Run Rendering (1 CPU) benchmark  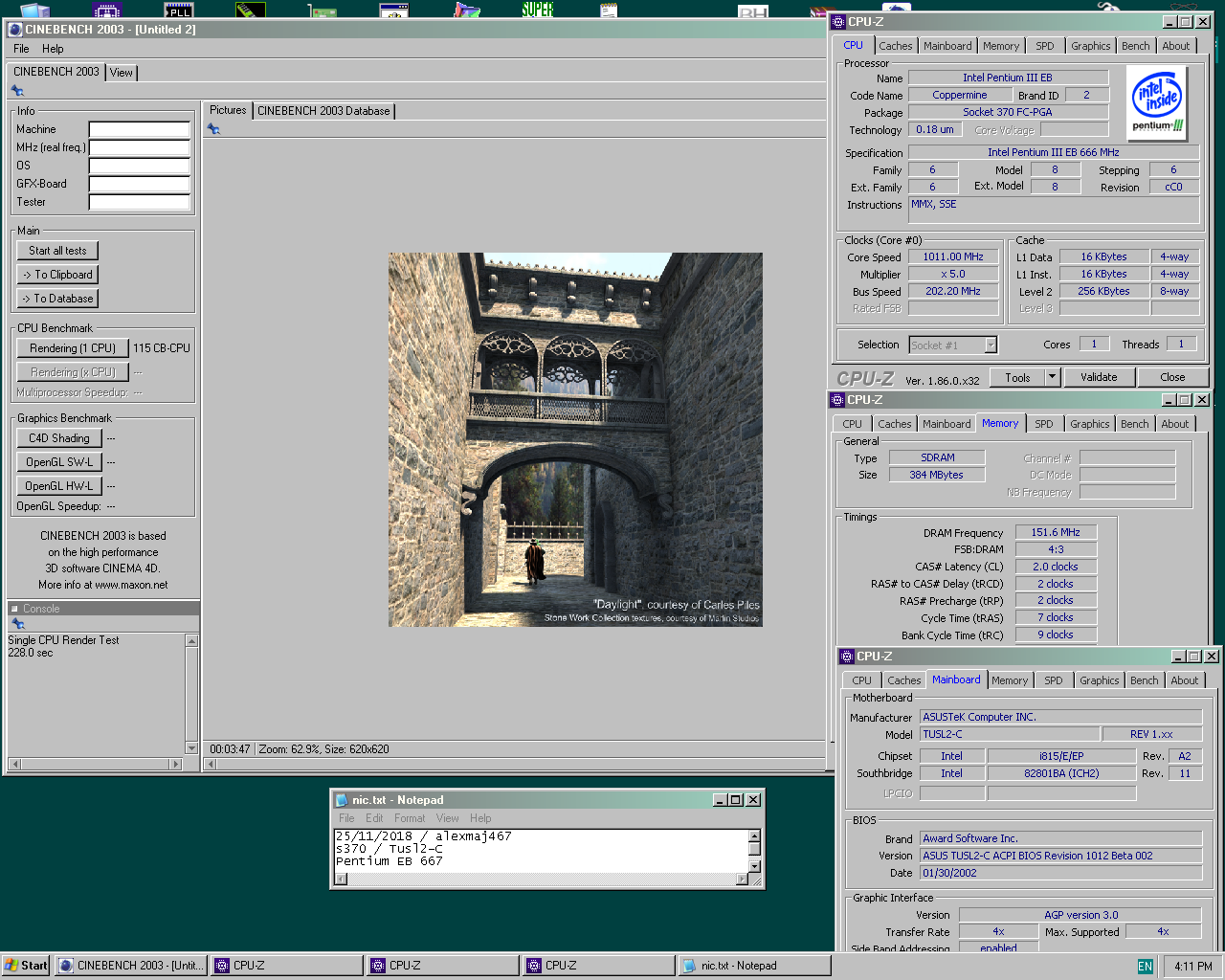73,348
